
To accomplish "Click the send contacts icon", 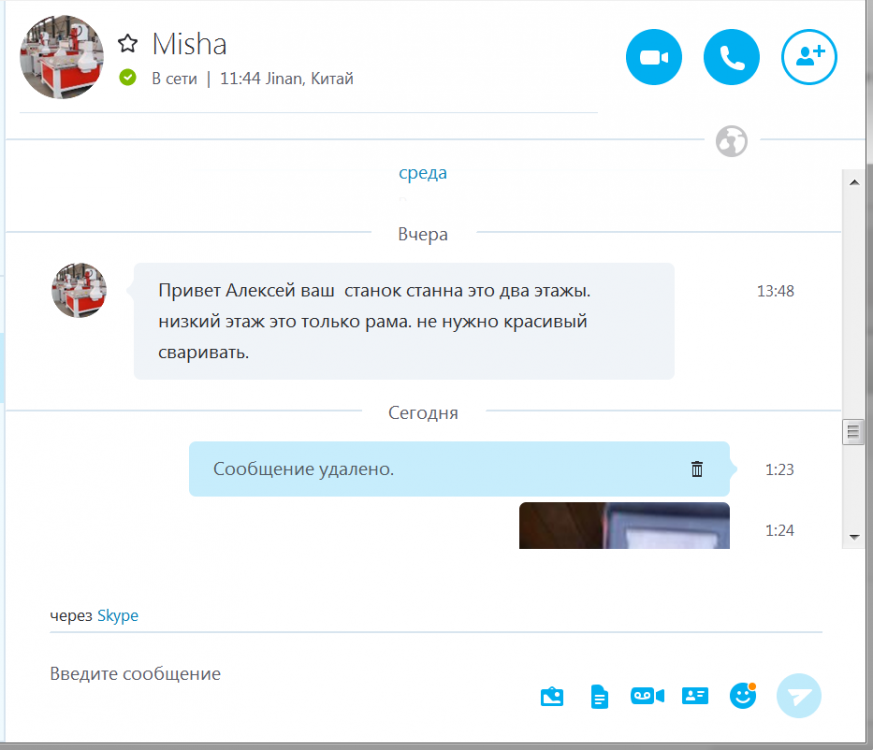I will 695,696.
